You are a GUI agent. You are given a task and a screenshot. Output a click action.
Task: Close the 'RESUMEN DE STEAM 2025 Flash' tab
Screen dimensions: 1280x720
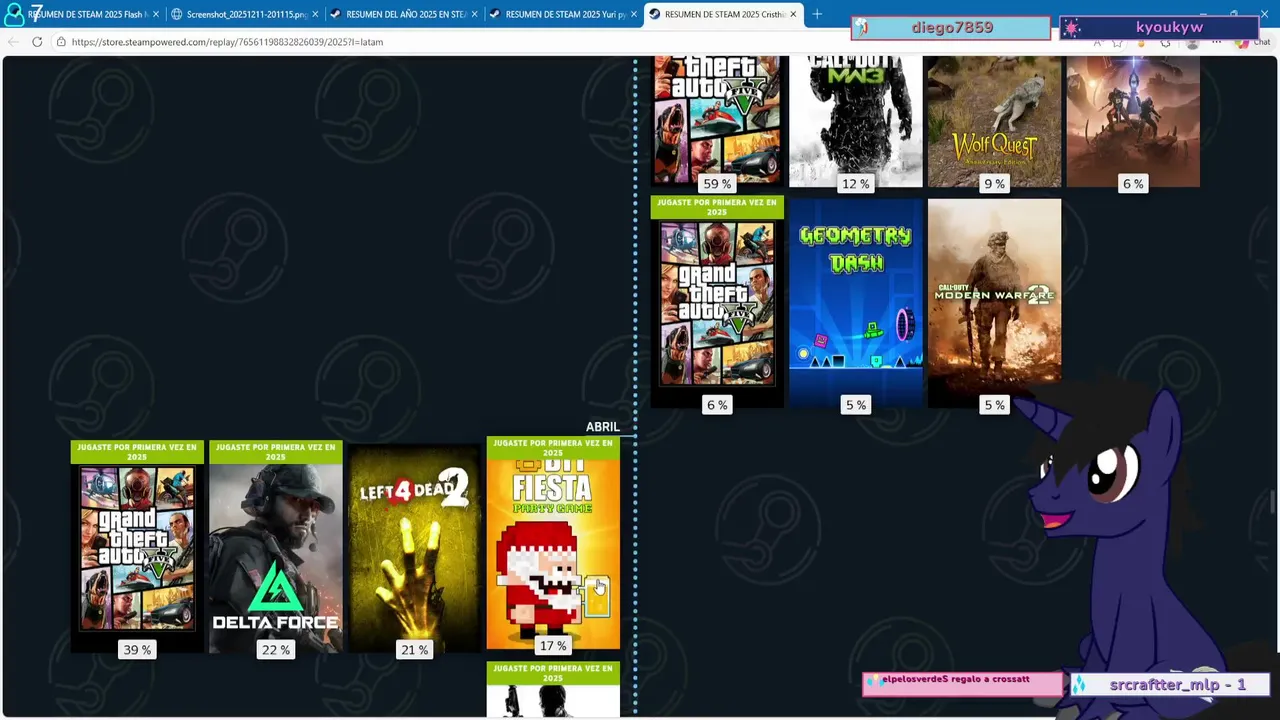[x=155, y=14]
